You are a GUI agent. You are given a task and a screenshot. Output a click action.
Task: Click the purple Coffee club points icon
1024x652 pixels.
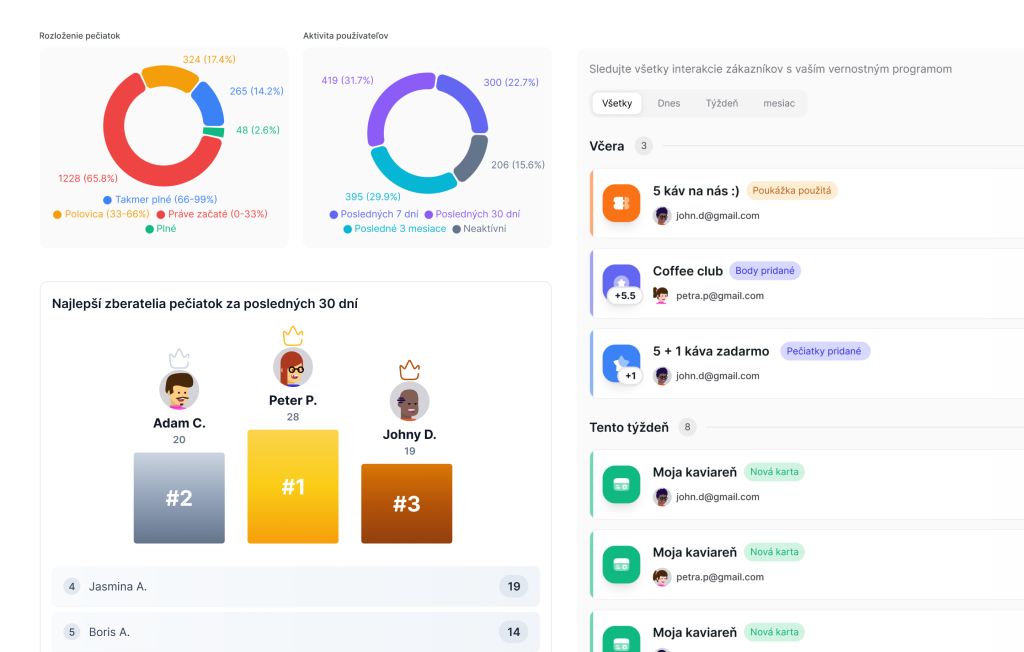click(621, 283)
